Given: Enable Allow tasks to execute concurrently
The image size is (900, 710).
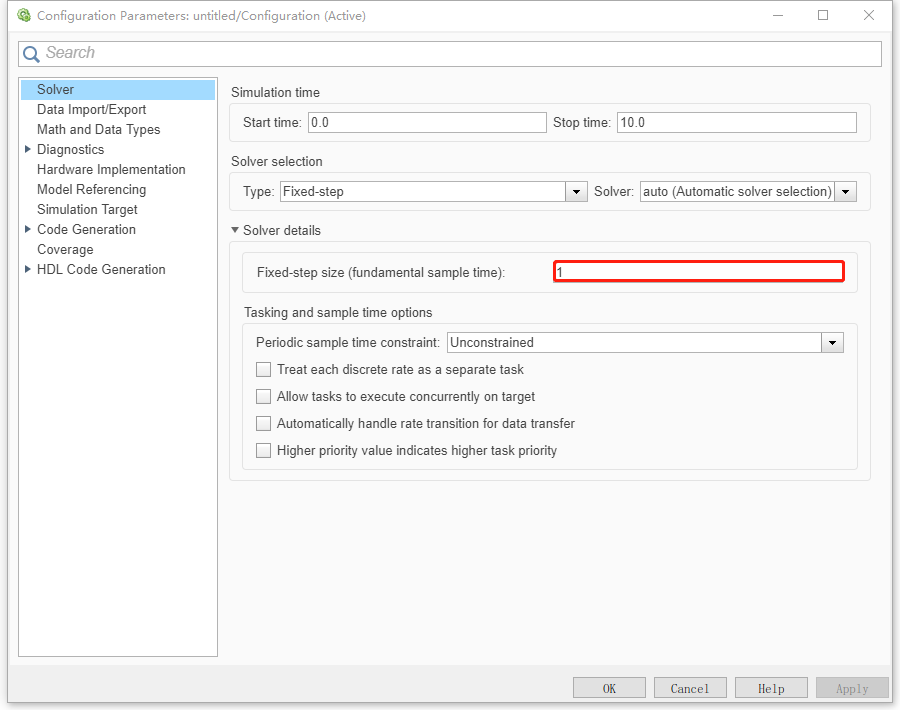Looking at the screenshot, I should [263, 397].
